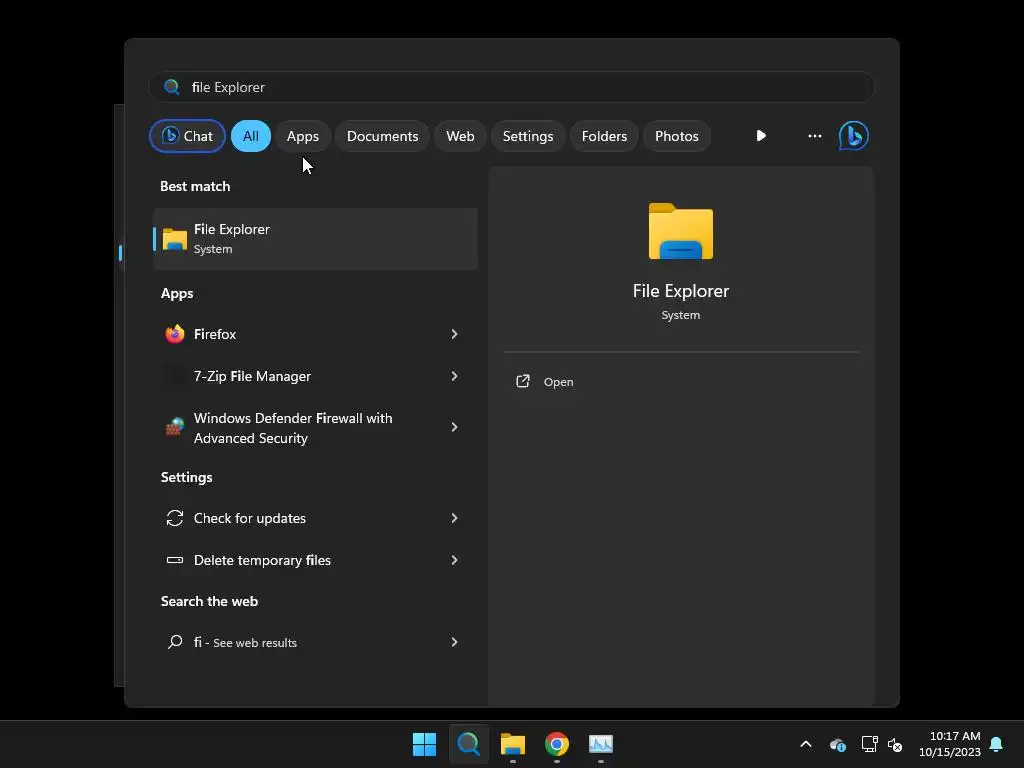Open Bing Chat icon at top right
Image resolution: width=1024 pixels, height=768 pixels.
[853, 136]
